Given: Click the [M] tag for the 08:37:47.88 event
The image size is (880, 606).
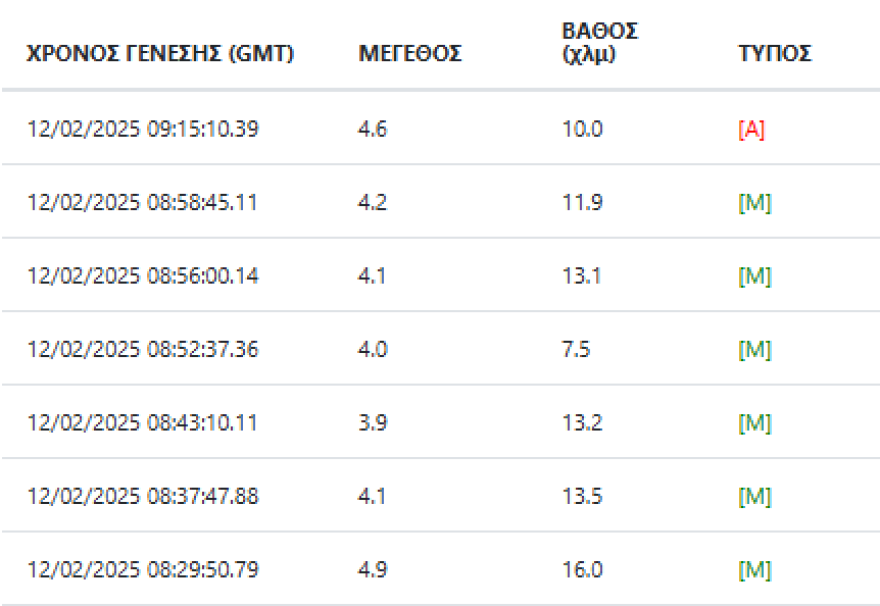Looking at the screenshot, I should [x=755, y=496].
